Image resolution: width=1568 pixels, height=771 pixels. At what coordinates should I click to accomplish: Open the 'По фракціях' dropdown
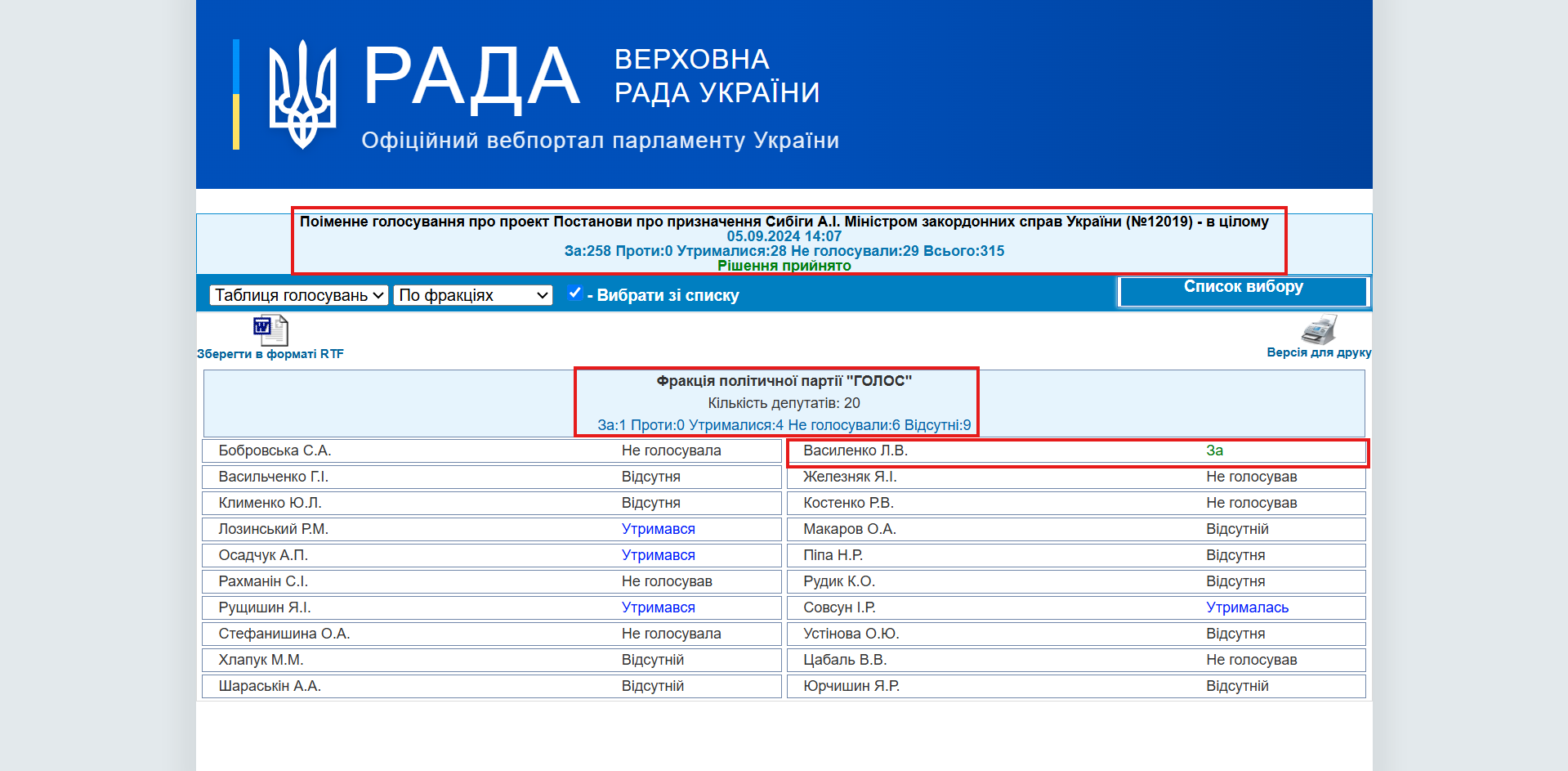(x=473, y=295)
